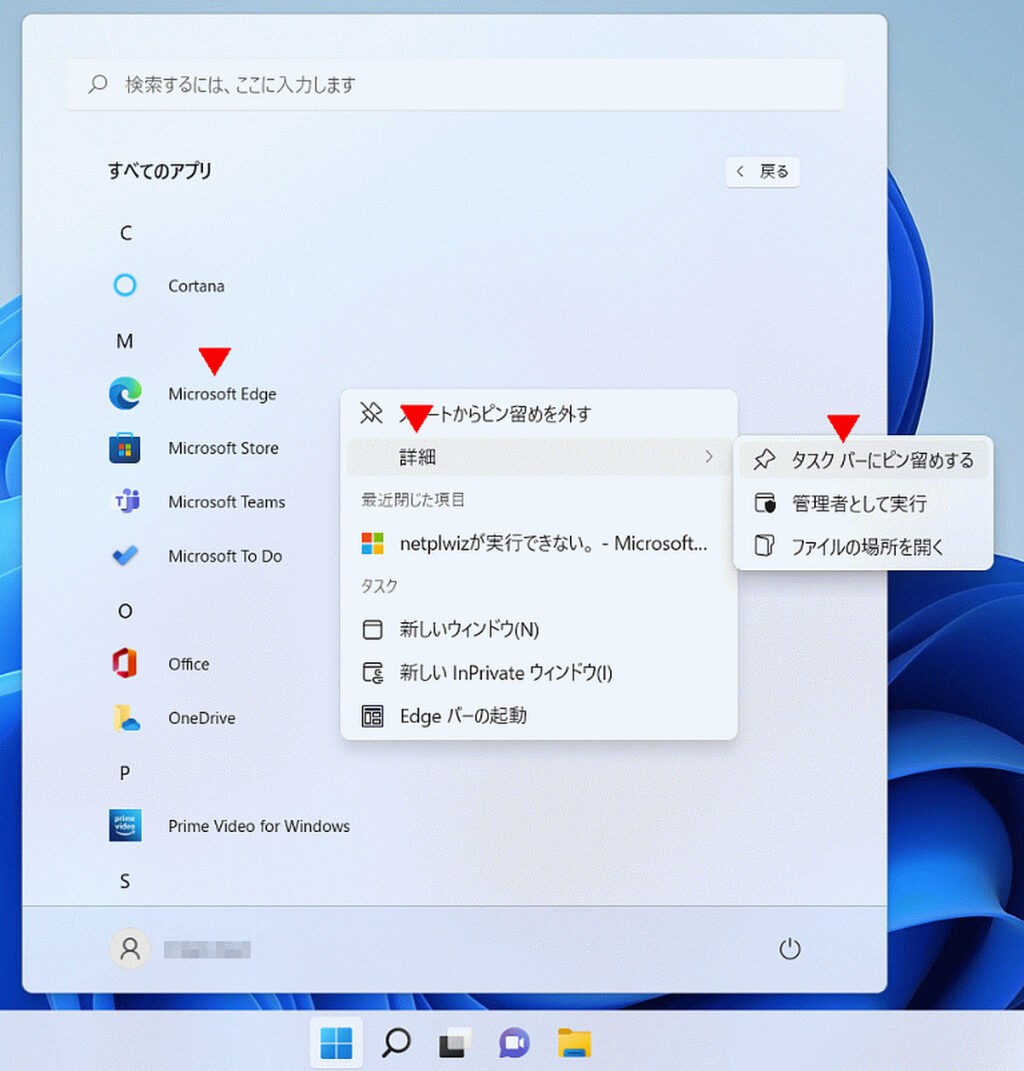Click the タスク section label
1024x1071 pixels.
coord(379,586)
